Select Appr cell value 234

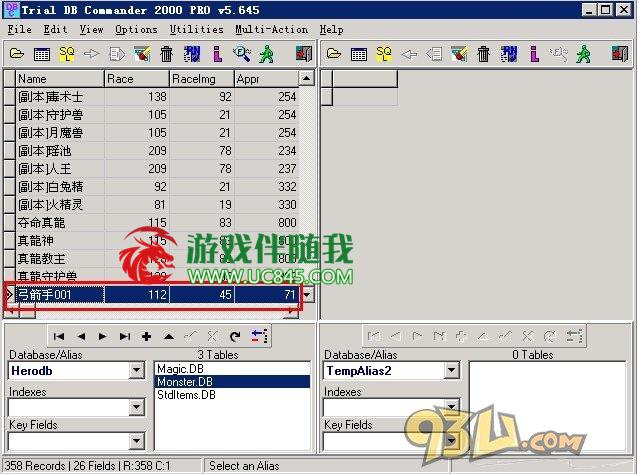(x=266, y=151)
